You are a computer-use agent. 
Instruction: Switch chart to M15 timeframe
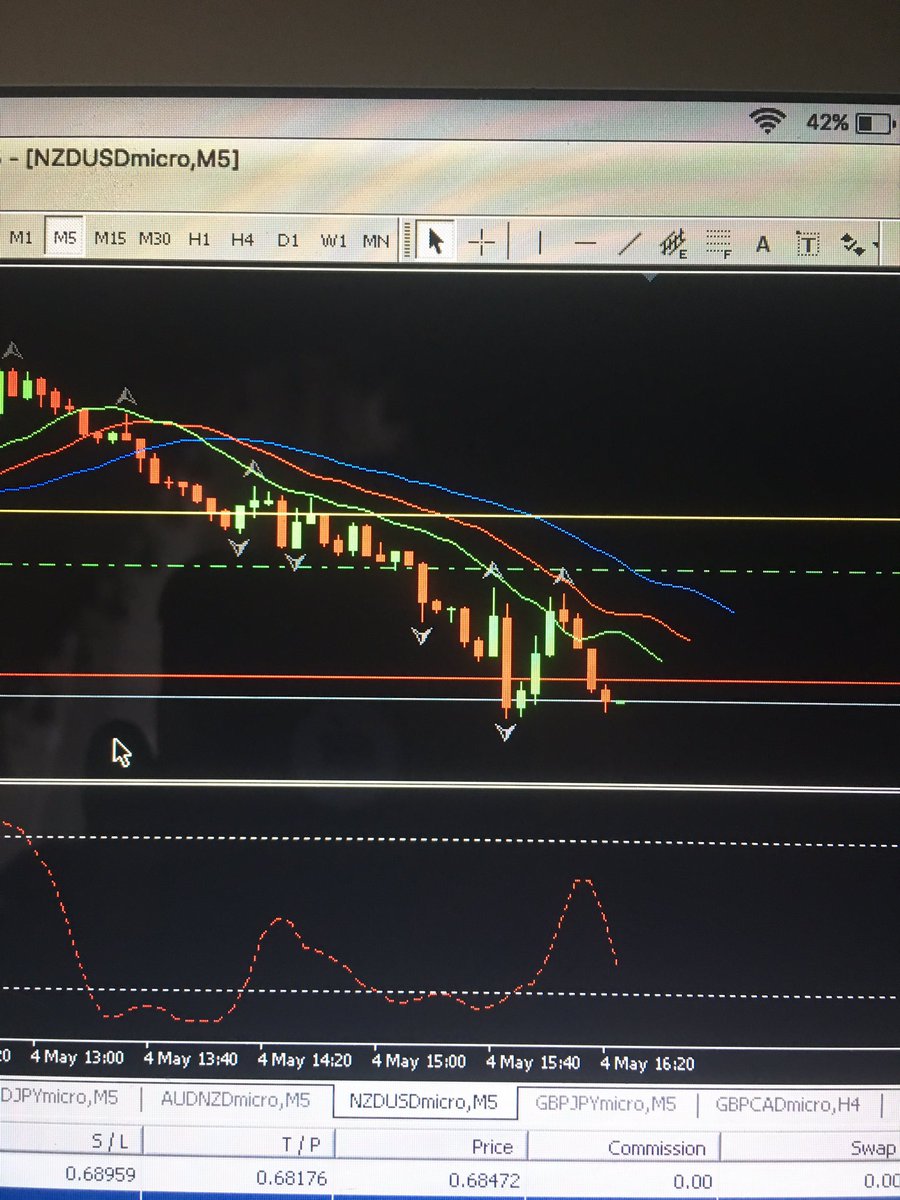pyautogui.click(x=110, y=239)
